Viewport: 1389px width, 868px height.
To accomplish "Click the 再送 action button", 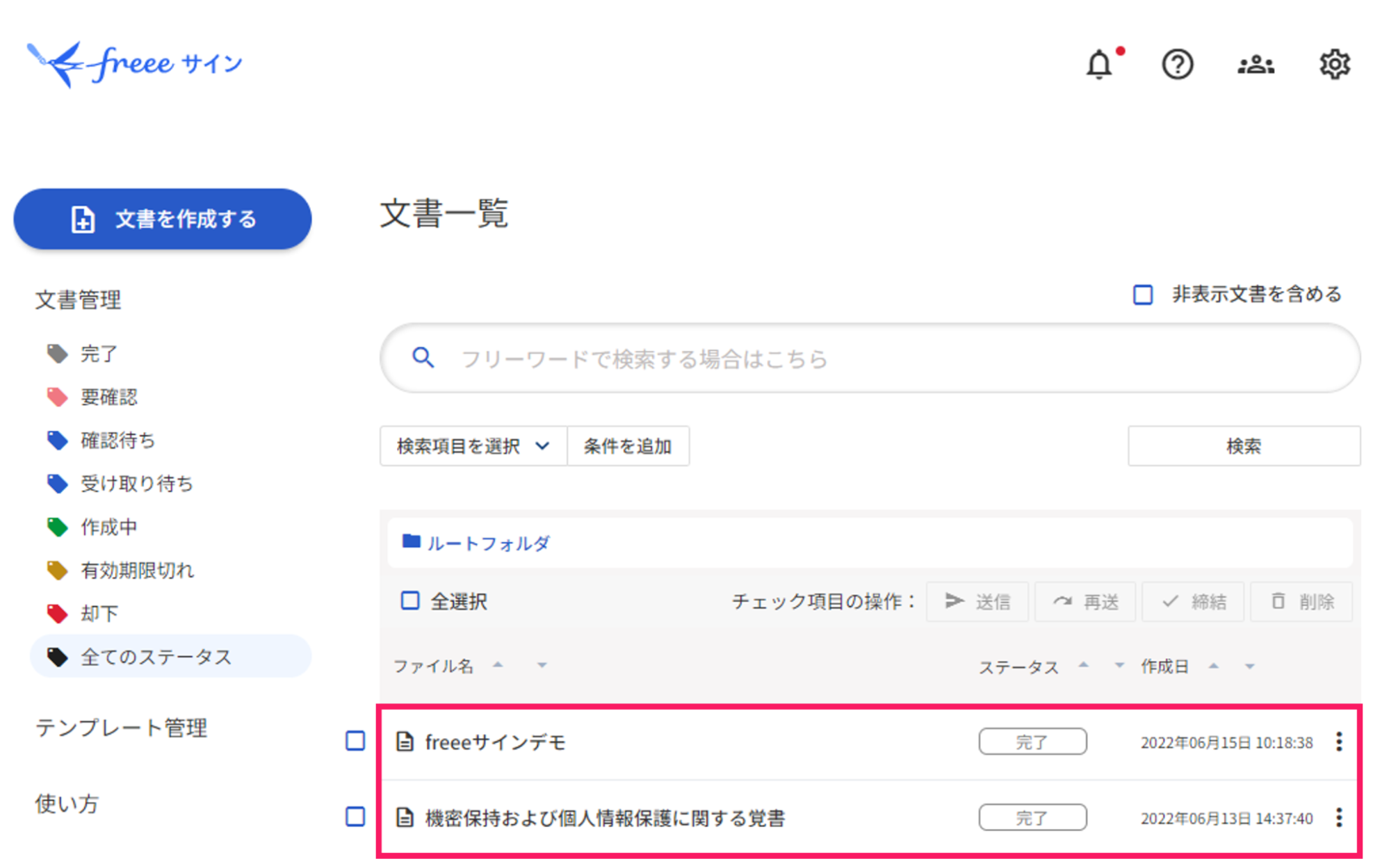I will [1085, 601].
